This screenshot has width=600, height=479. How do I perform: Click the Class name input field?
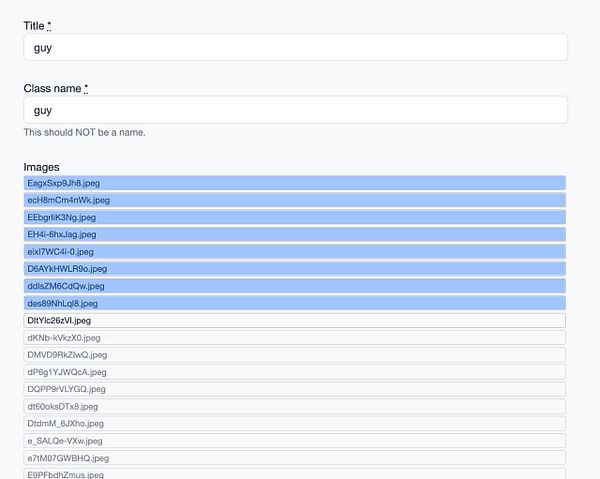295,110
